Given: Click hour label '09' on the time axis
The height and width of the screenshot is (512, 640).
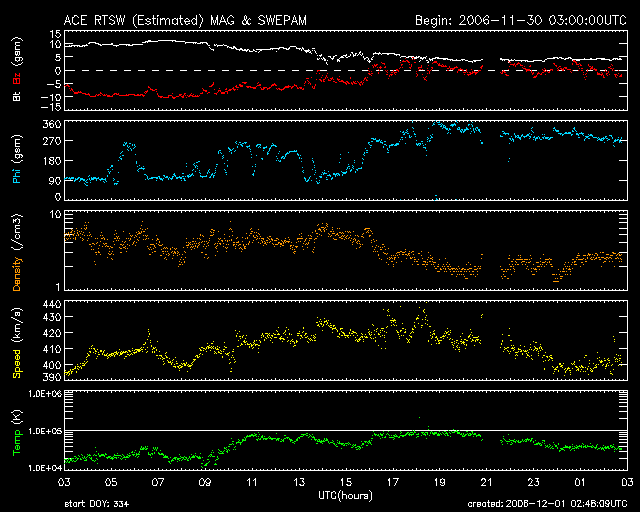Looking at the screenshot, I should click(x=205, y=483).
